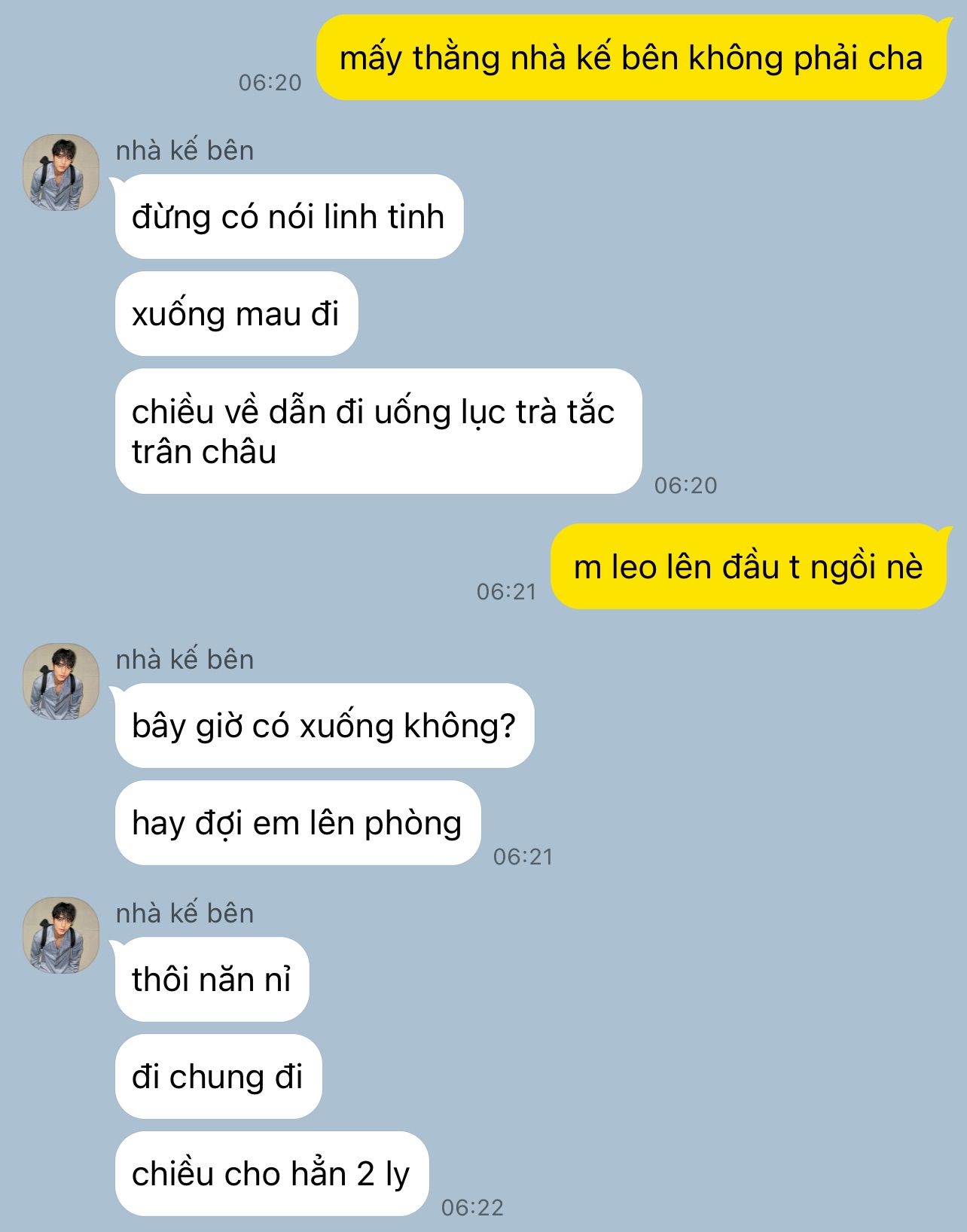Tap the 06:21 timestamp after 'hay đợi em lên phòng'
Viewport: 967px width, 1232px height.
(523, 857)
